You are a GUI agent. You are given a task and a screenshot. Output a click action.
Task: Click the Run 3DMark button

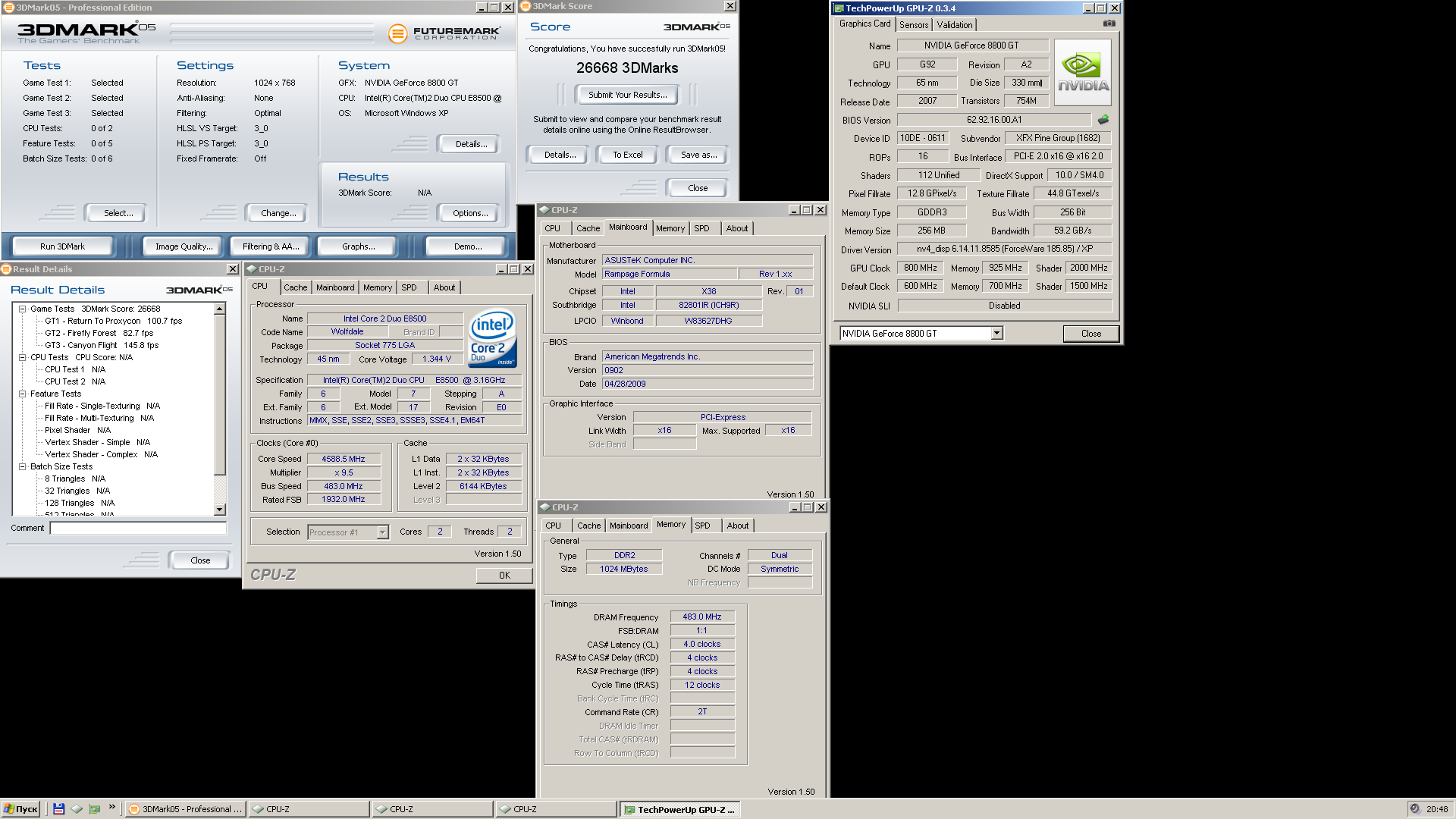(62, 246)
